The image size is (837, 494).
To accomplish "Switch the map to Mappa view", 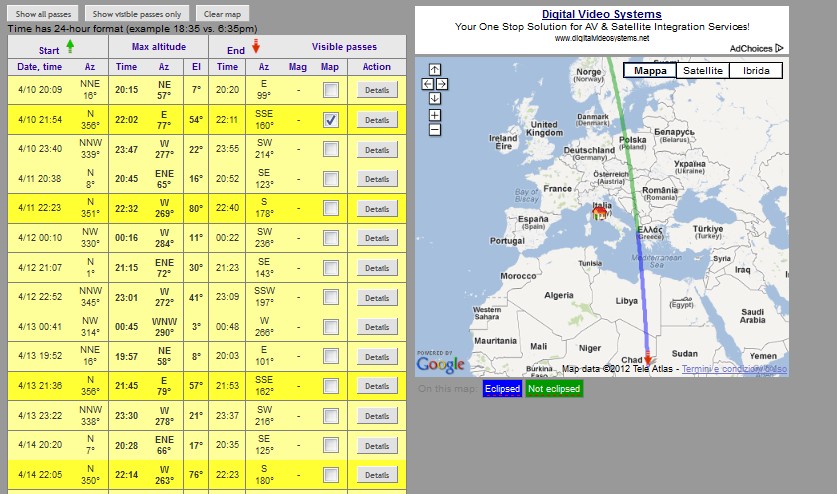I will click(x=650, y=70).
